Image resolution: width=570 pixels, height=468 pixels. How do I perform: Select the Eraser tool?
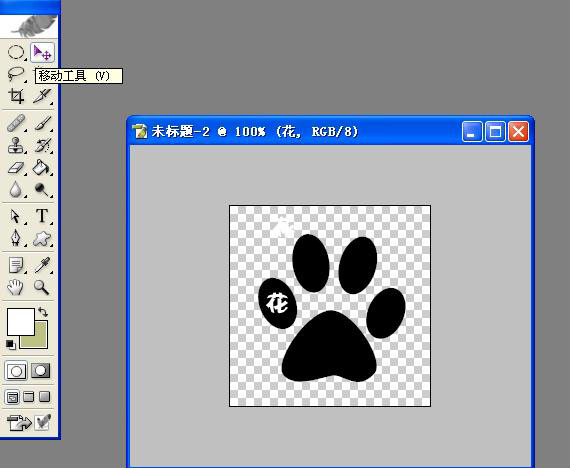pyautogui.click(x=16, y=168)
